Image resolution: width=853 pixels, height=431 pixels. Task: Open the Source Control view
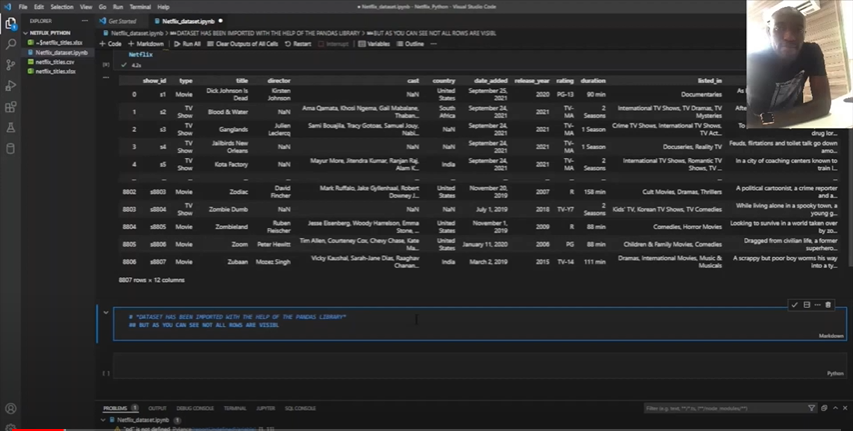tap(11, 65)
